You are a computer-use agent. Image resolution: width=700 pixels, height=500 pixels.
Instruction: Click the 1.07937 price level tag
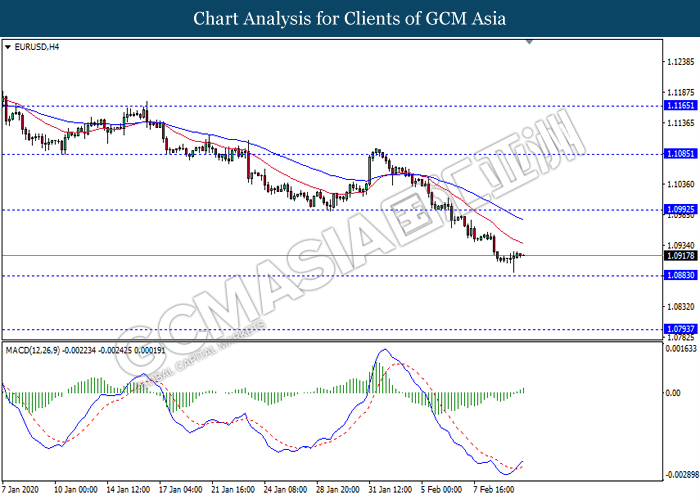[680, 328]
